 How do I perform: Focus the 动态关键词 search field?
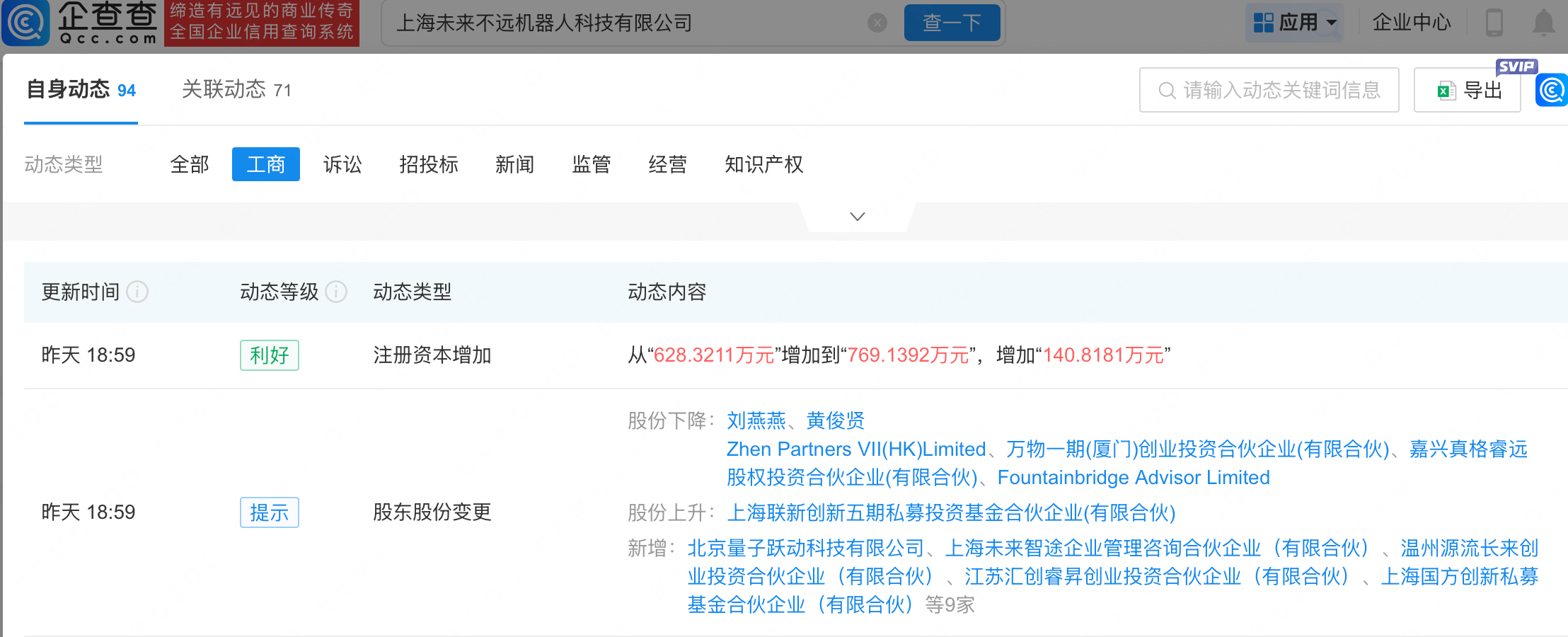(x=1269, y=90)
